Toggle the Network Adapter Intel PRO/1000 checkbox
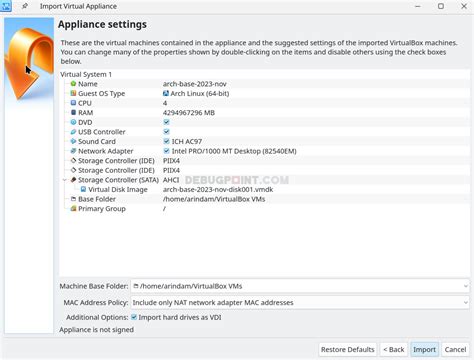Viewport: 474px width, 360px height. coord(166,151)
